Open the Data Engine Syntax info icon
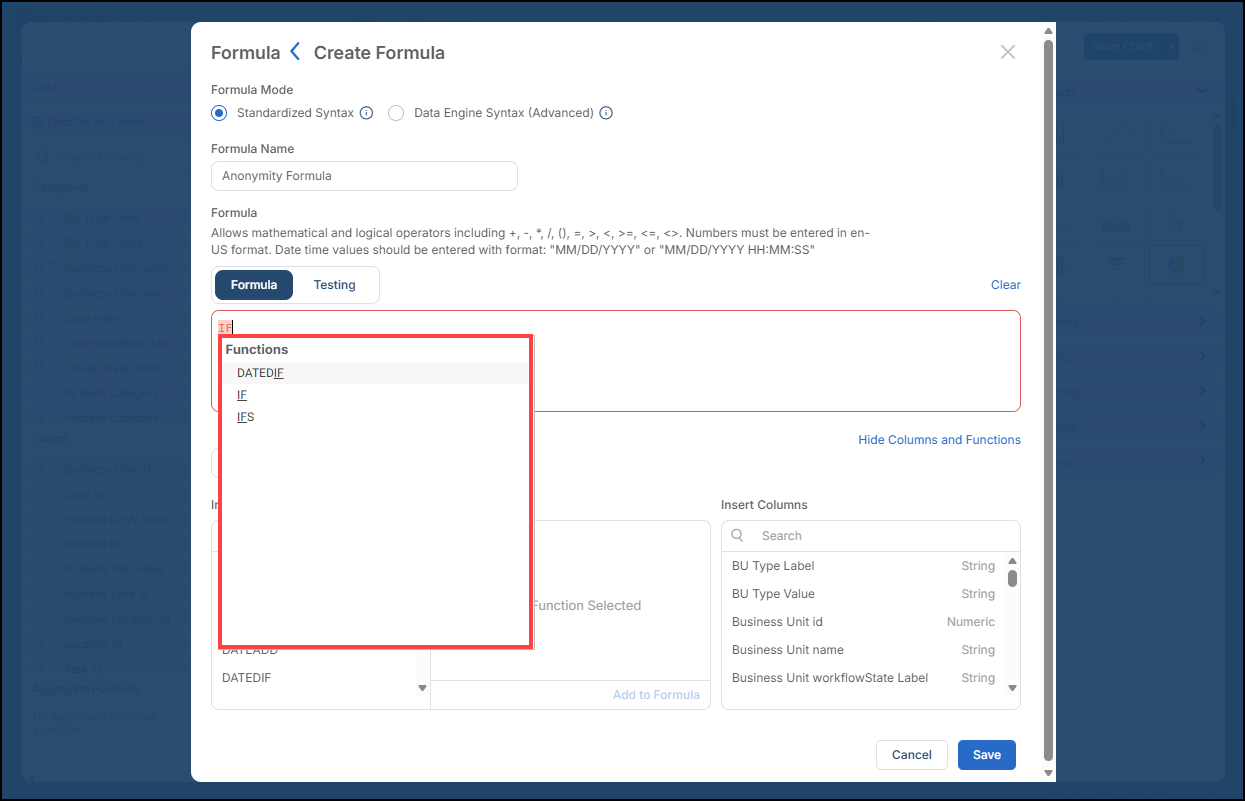This screenshot has width=1245, height=801. tap(606, 113)
